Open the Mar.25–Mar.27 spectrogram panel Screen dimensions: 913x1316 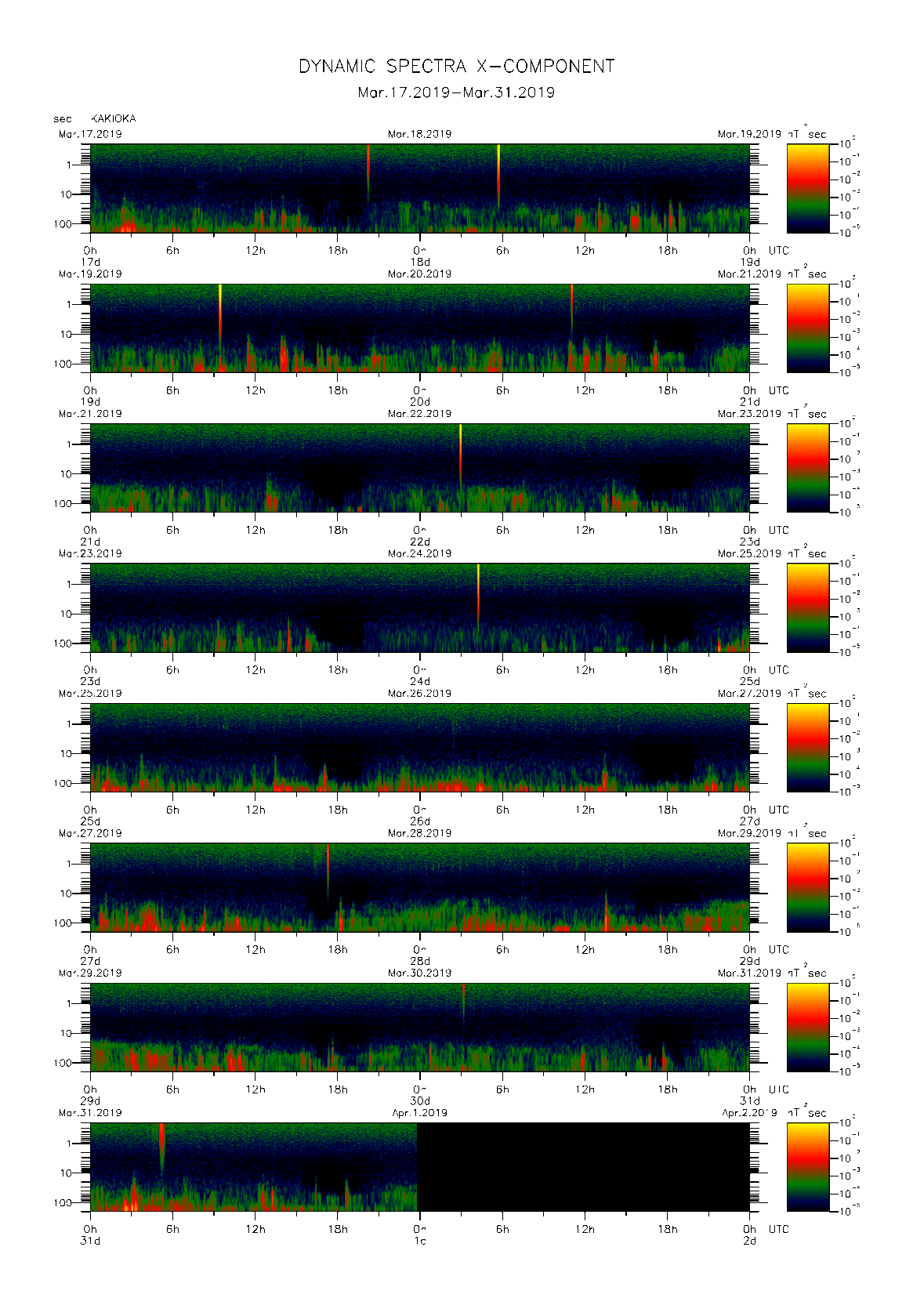(420, 748)
